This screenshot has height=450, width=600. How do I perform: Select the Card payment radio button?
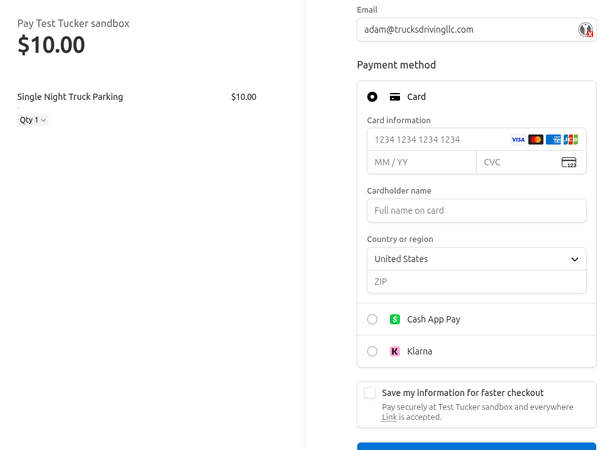[x=372, y=97]
